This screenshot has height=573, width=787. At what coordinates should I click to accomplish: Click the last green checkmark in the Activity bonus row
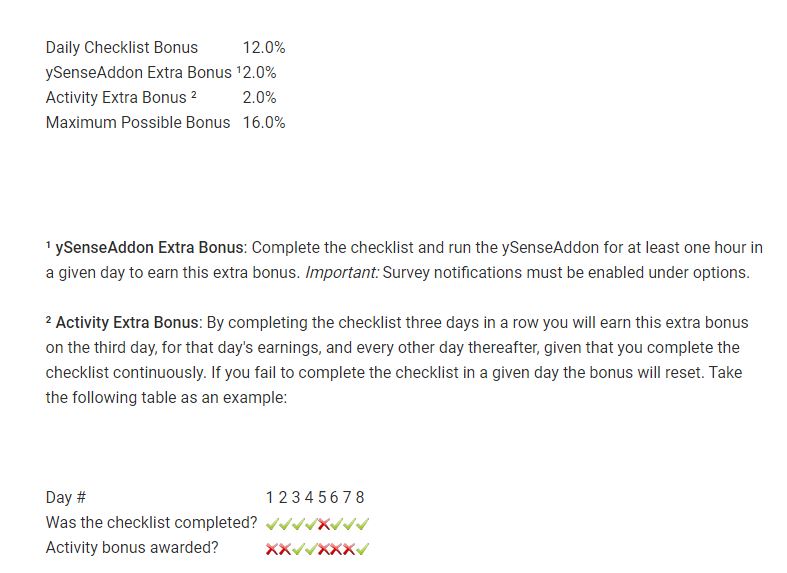click(x=363, y=548)
